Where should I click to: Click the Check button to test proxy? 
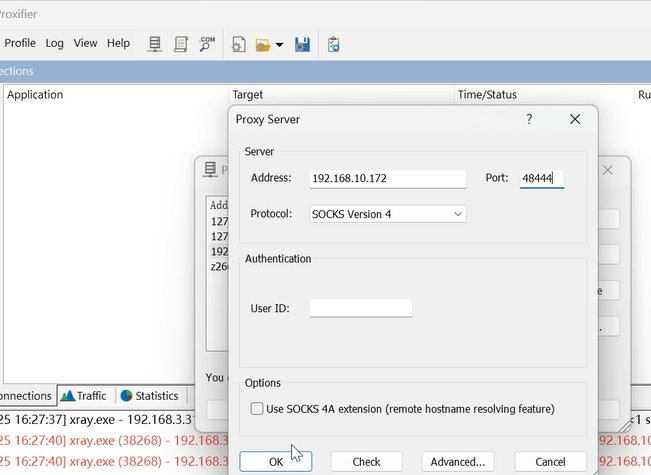pyautogui.click(x=366, y=462)
